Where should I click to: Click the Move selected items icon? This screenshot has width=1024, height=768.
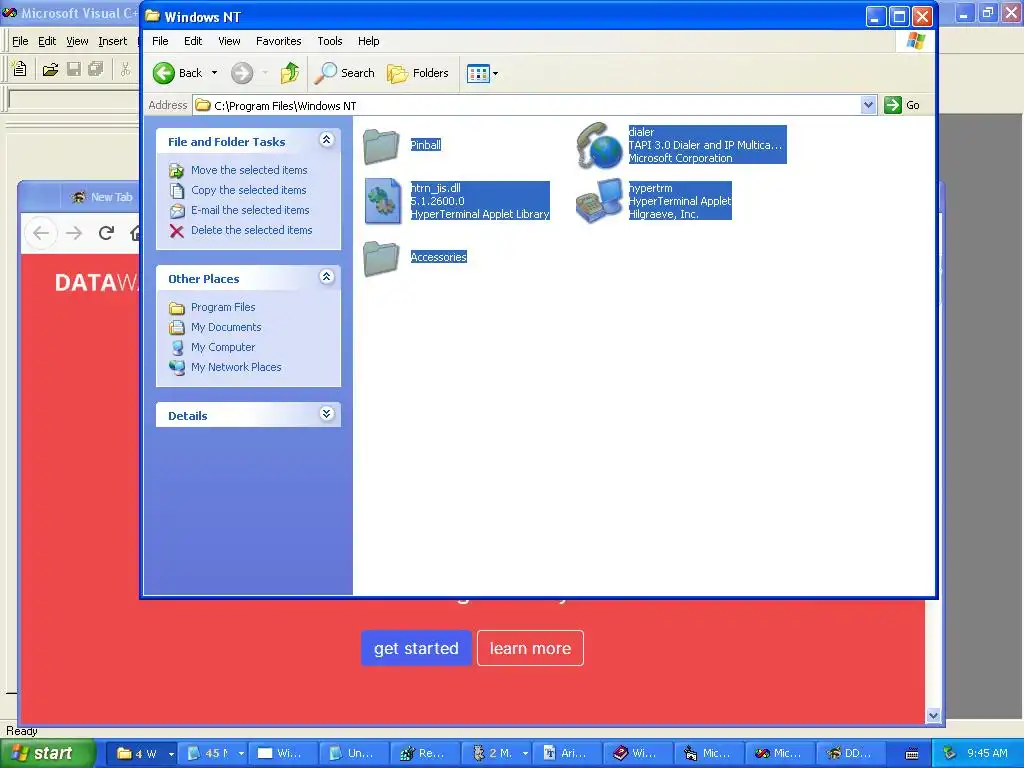[x=176, y=170]
